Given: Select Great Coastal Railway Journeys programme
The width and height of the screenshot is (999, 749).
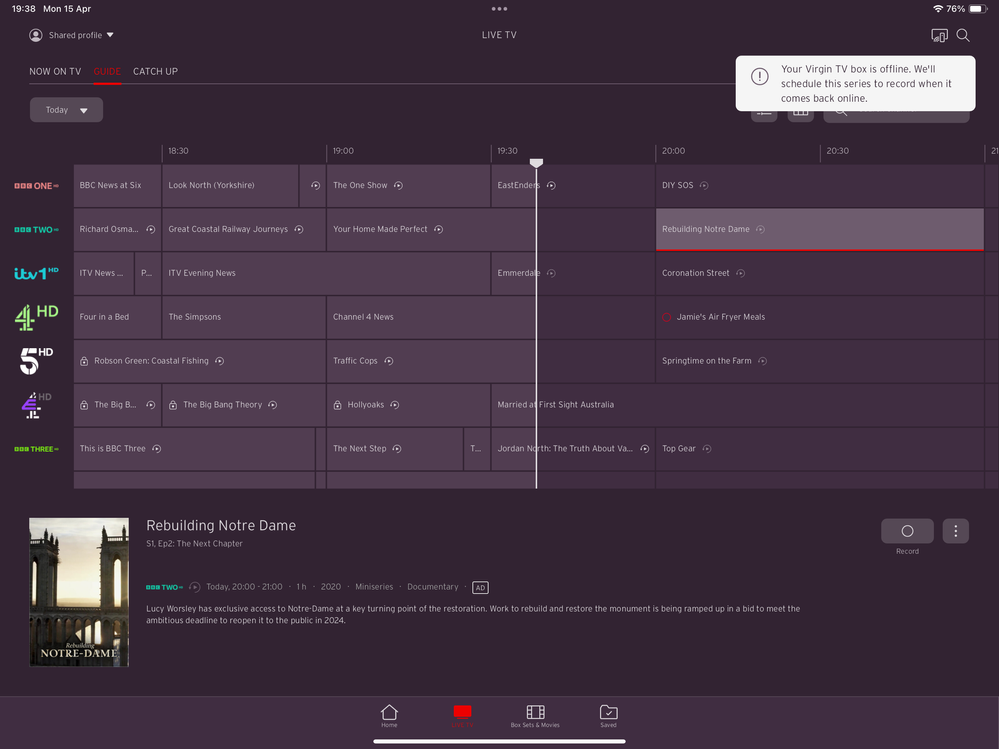Looking at the screenshot, I should [244, 229].
